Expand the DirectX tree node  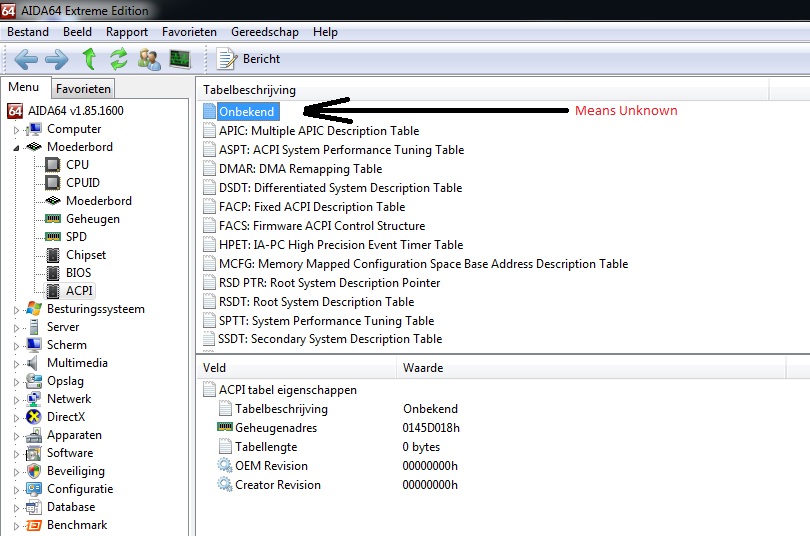coord(16,418)
